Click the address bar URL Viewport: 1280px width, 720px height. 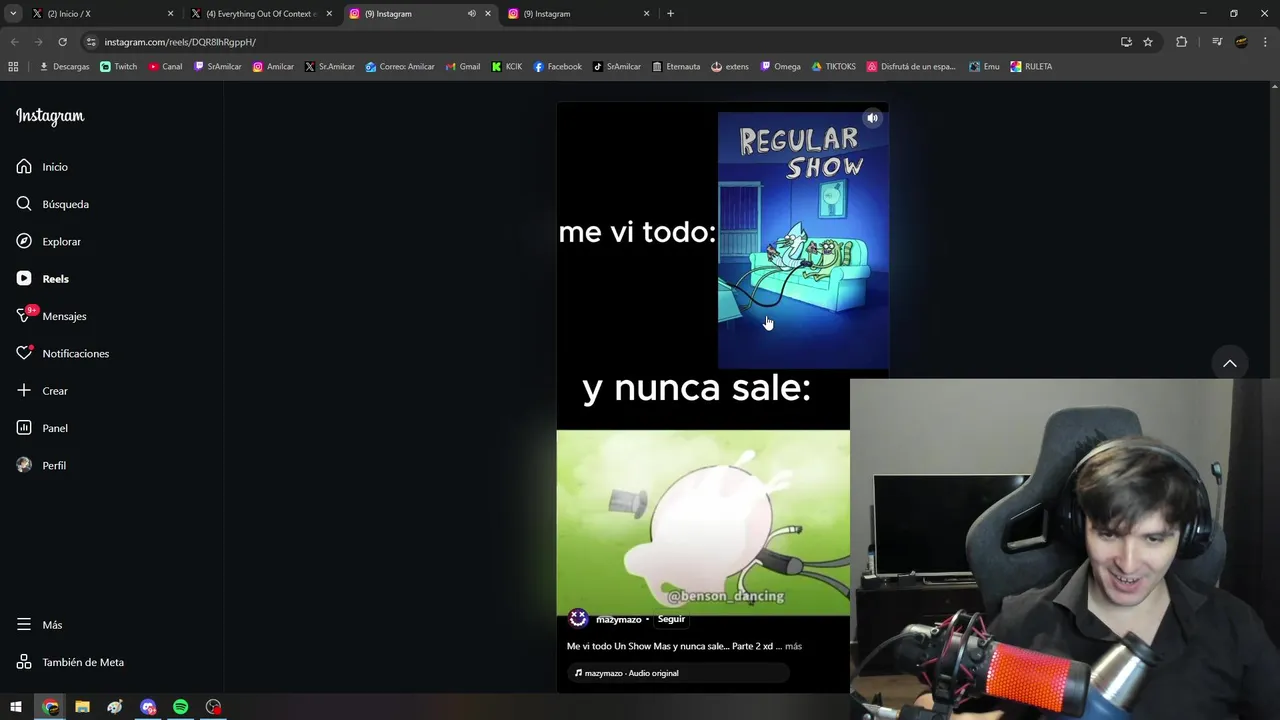point(180,42)
